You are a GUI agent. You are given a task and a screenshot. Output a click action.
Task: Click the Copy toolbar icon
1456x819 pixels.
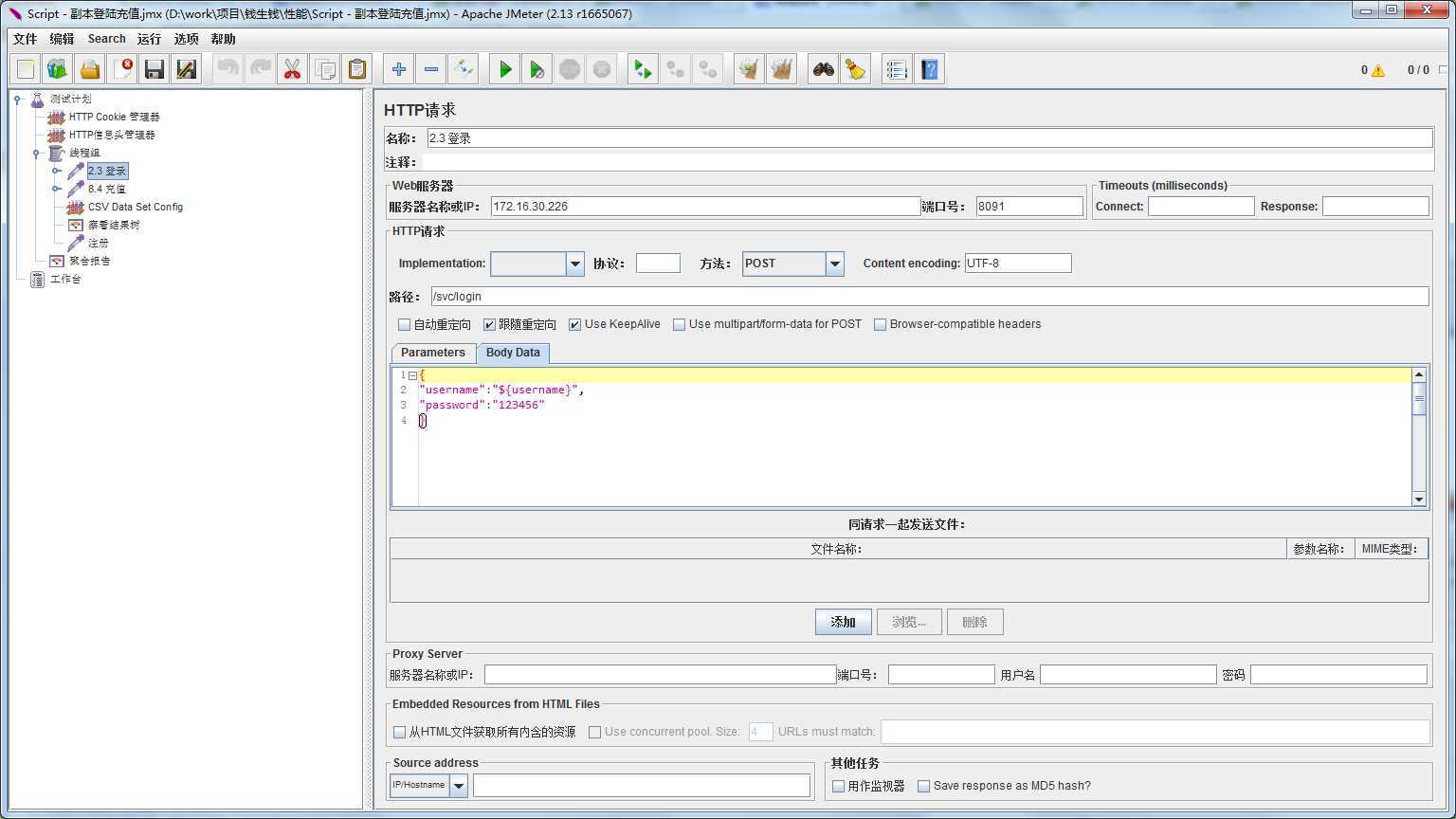(x=324, y=69)
